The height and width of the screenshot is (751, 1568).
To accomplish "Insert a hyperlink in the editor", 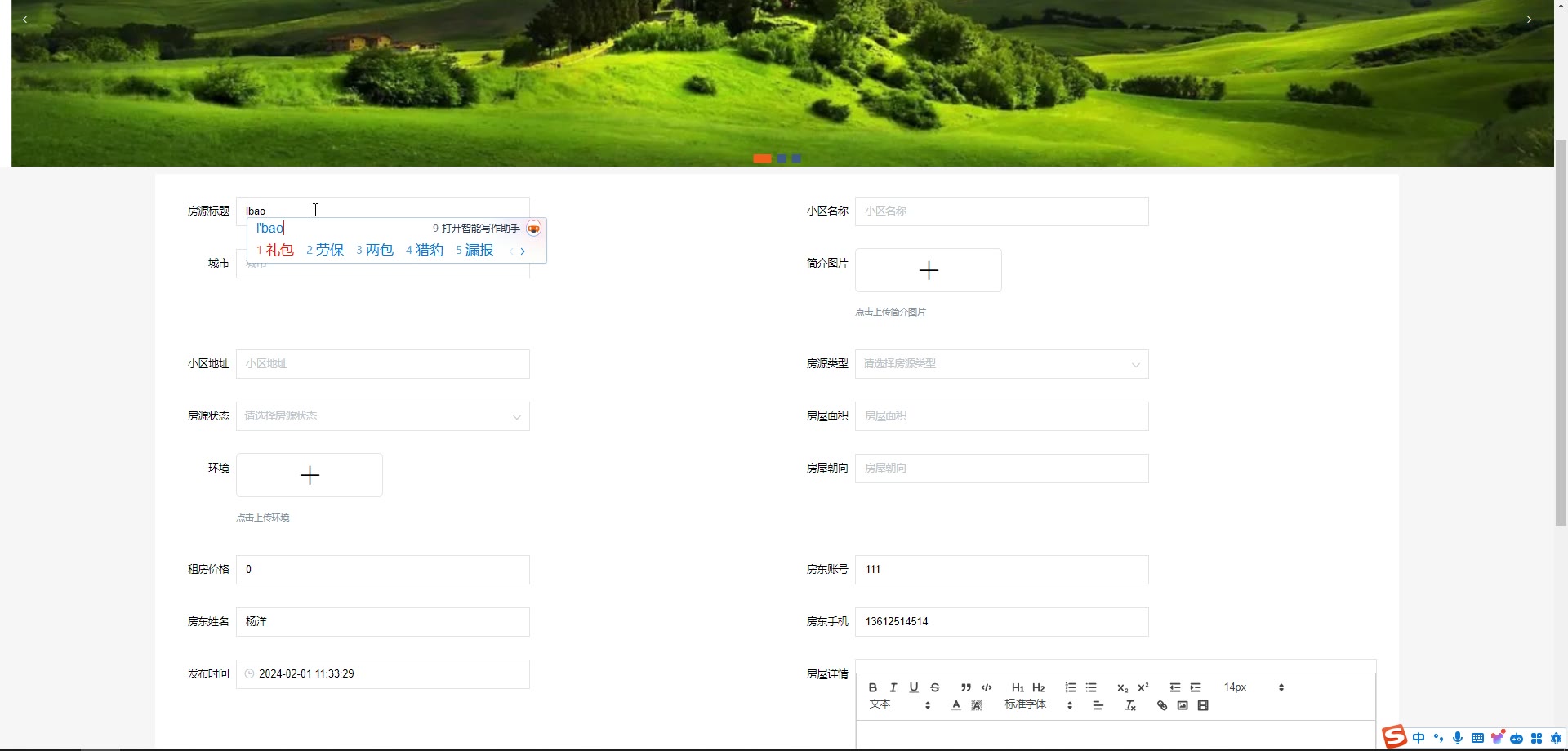I will [x=1162, y=705].
